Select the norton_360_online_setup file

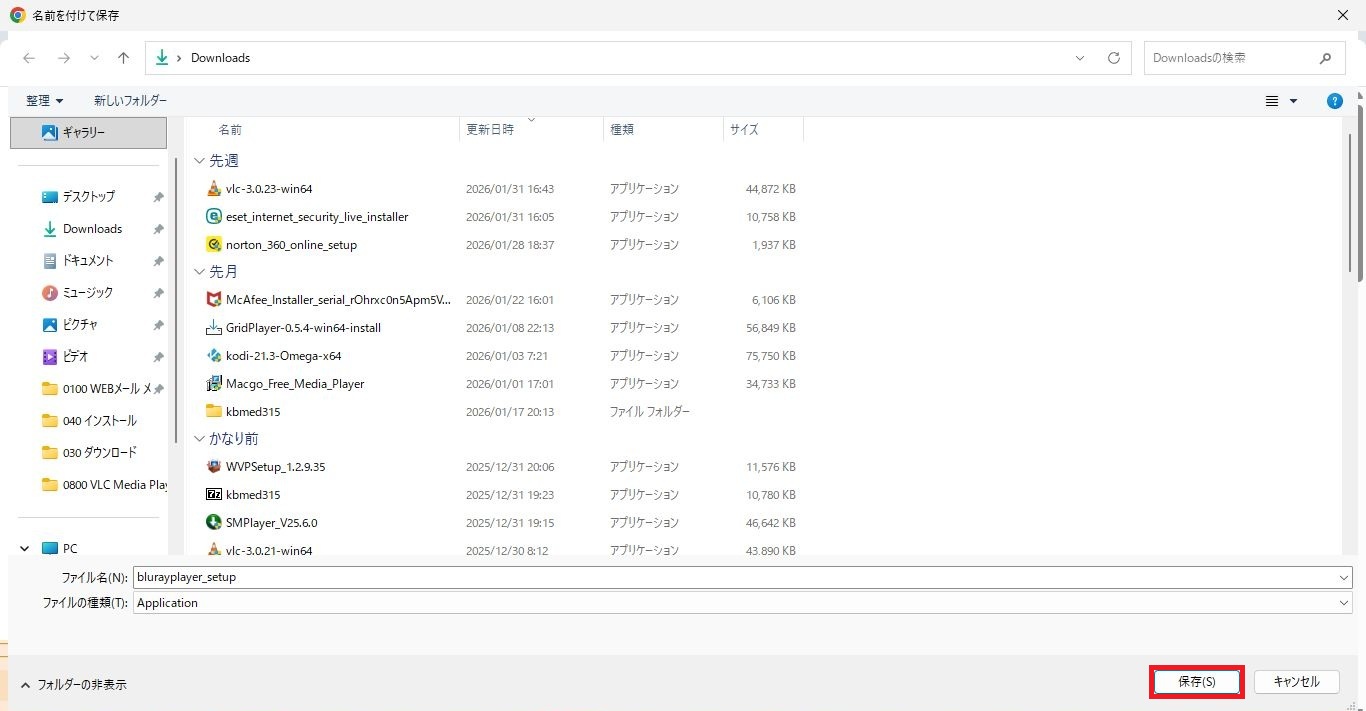[x=291, y=245]
